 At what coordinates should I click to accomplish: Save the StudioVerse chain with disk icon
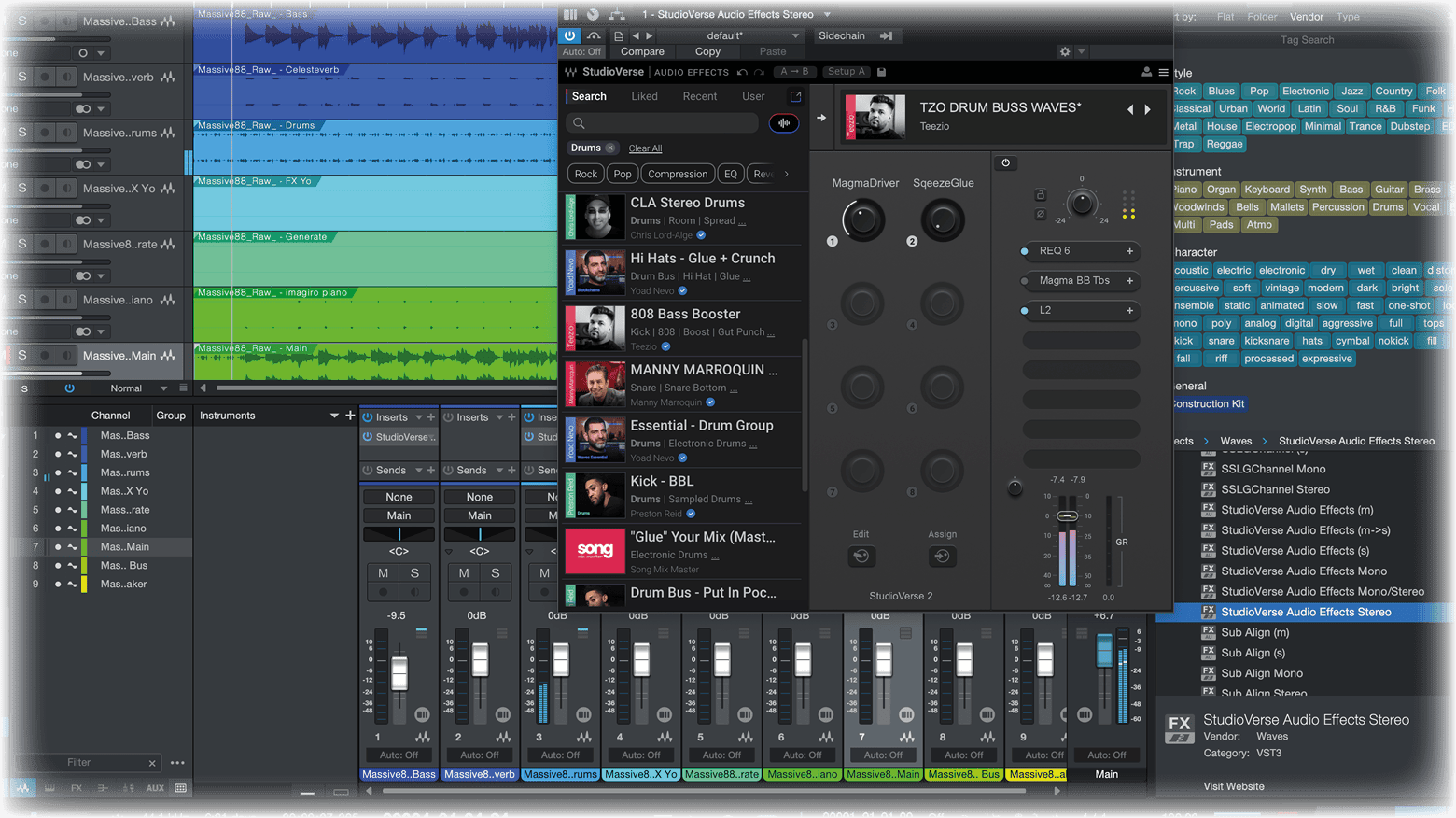point(881,72)
